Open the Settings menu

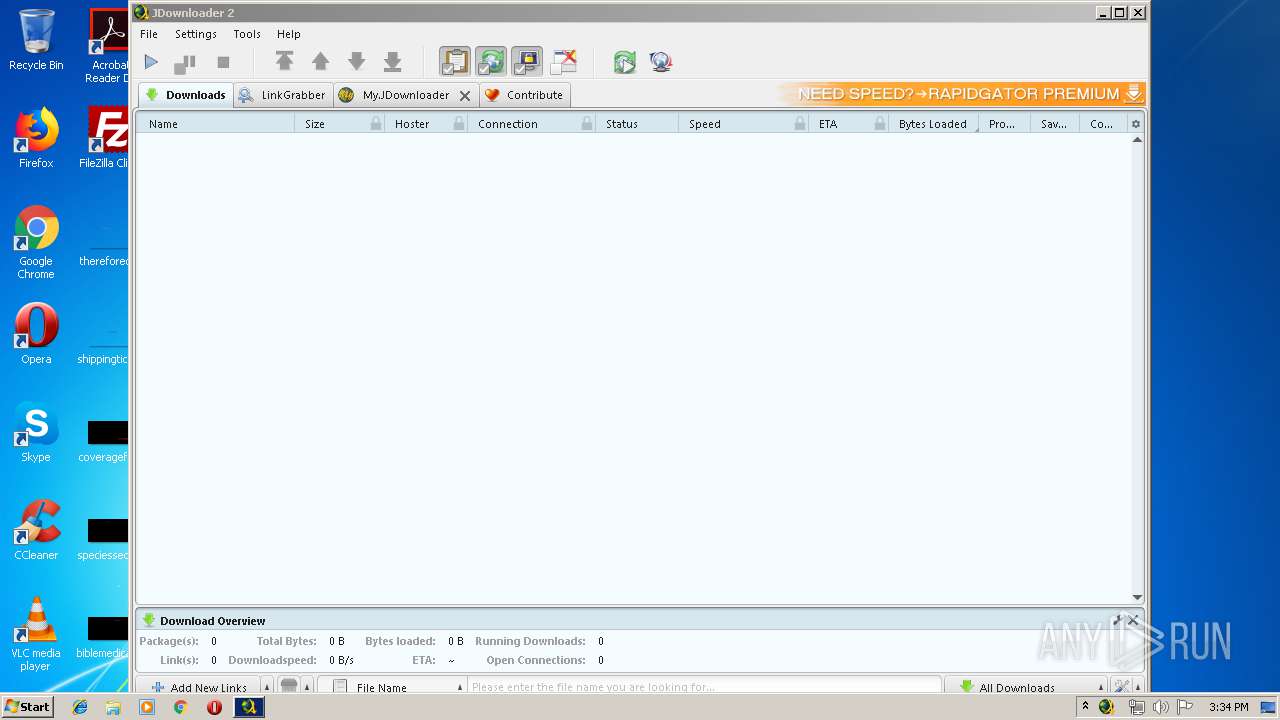coord(196,34)
